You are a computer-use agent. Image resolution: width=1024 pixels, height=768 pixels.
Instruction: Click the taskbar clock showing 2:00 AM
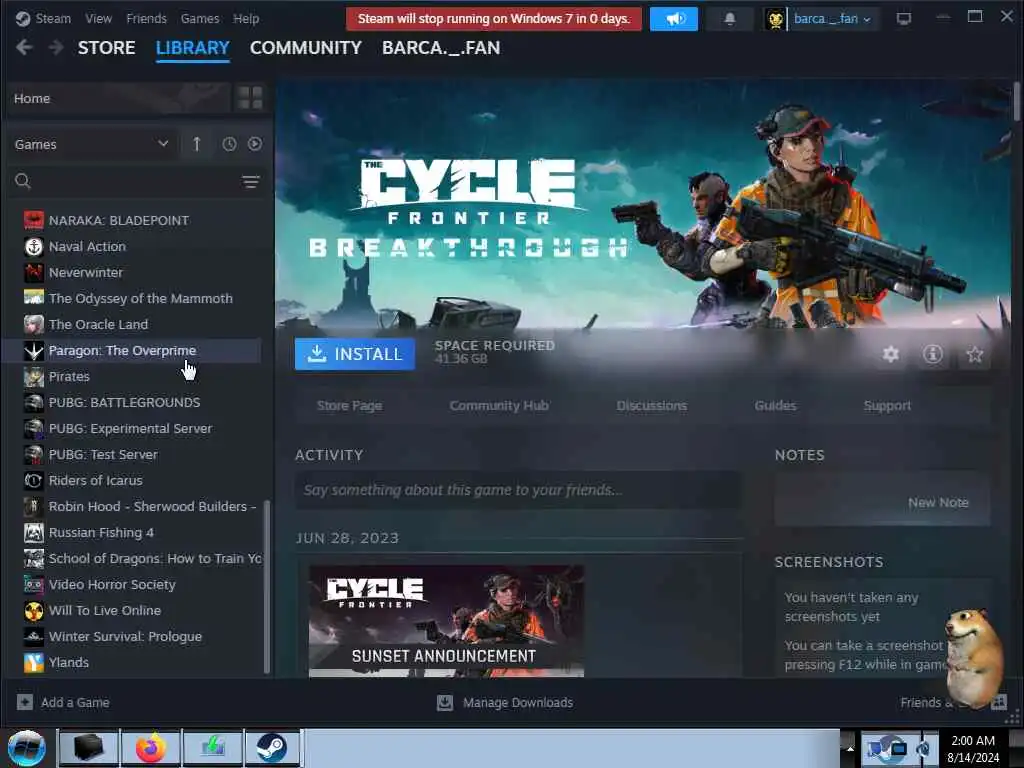(x=973, y=748)
